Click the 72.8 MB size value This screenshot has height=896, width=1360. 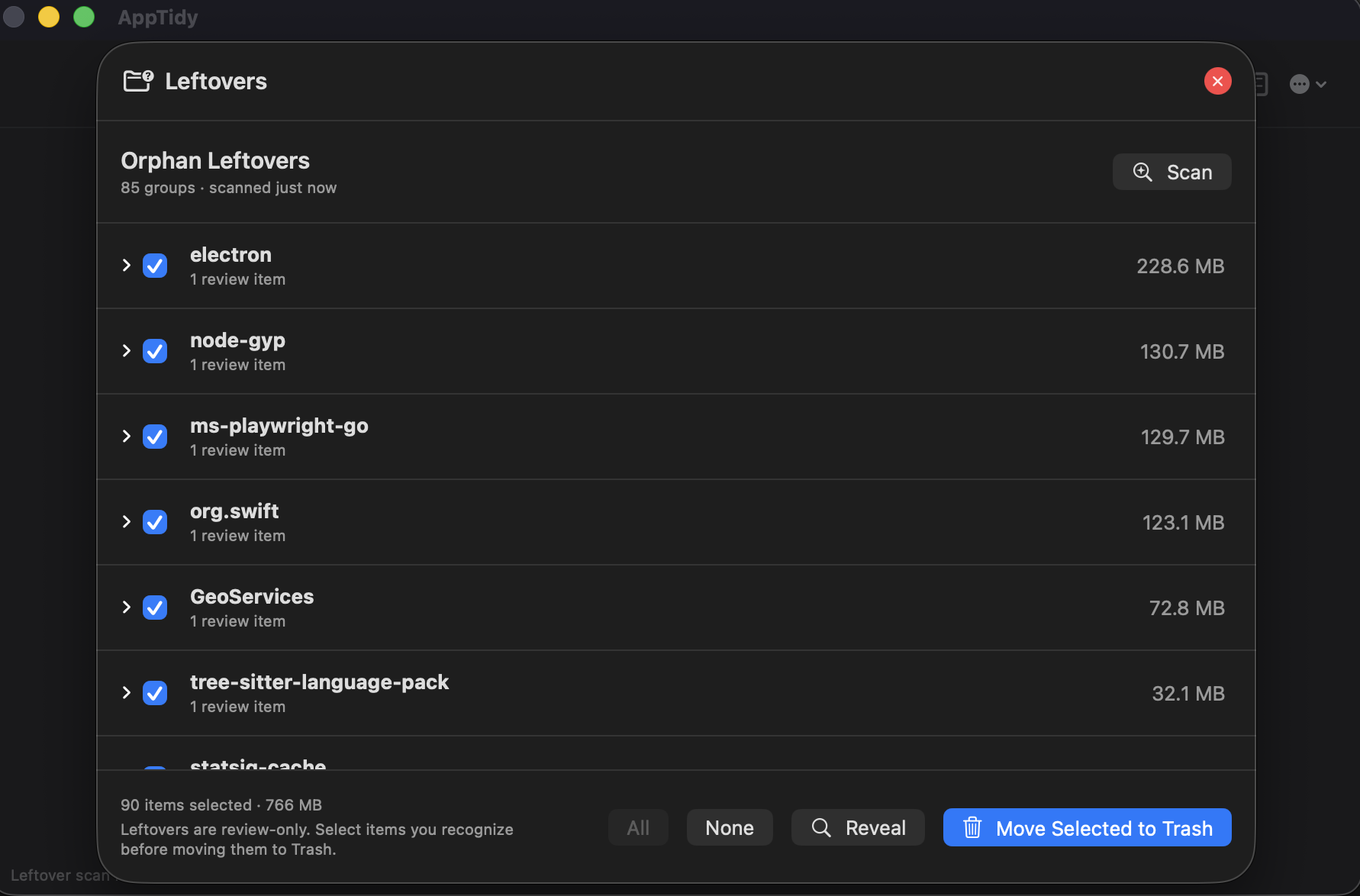click(1187, 608)
